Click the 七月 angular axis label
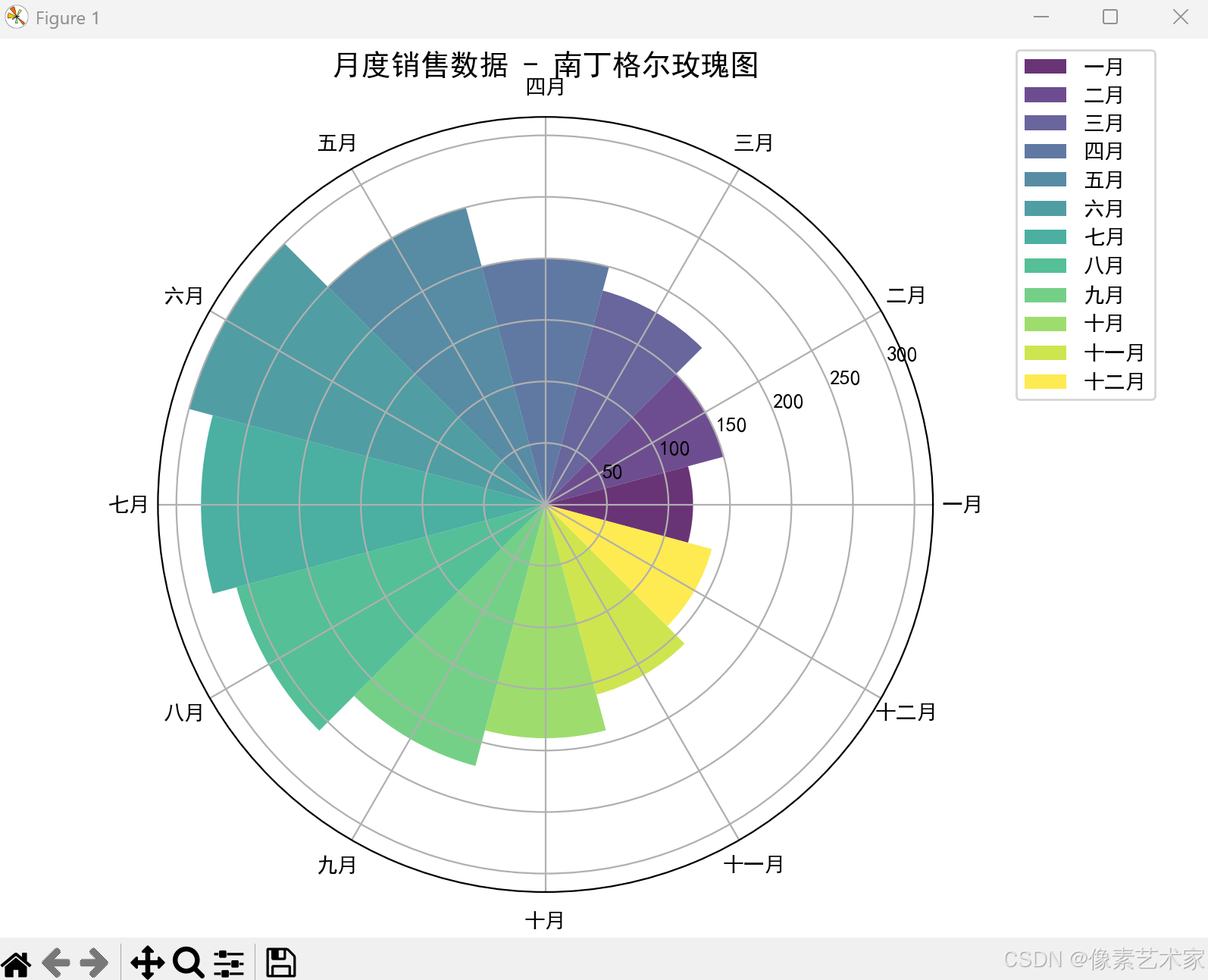This screenshot has height=980, width=1208. click(128, 504)
